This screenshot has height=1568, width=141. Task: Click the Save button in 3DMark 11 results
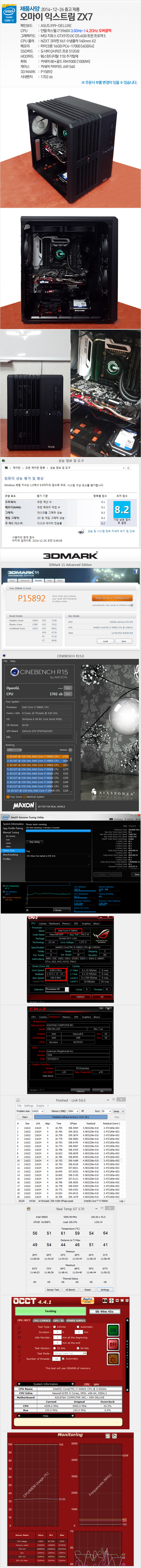pyautogui.click(x=124, y=641)
